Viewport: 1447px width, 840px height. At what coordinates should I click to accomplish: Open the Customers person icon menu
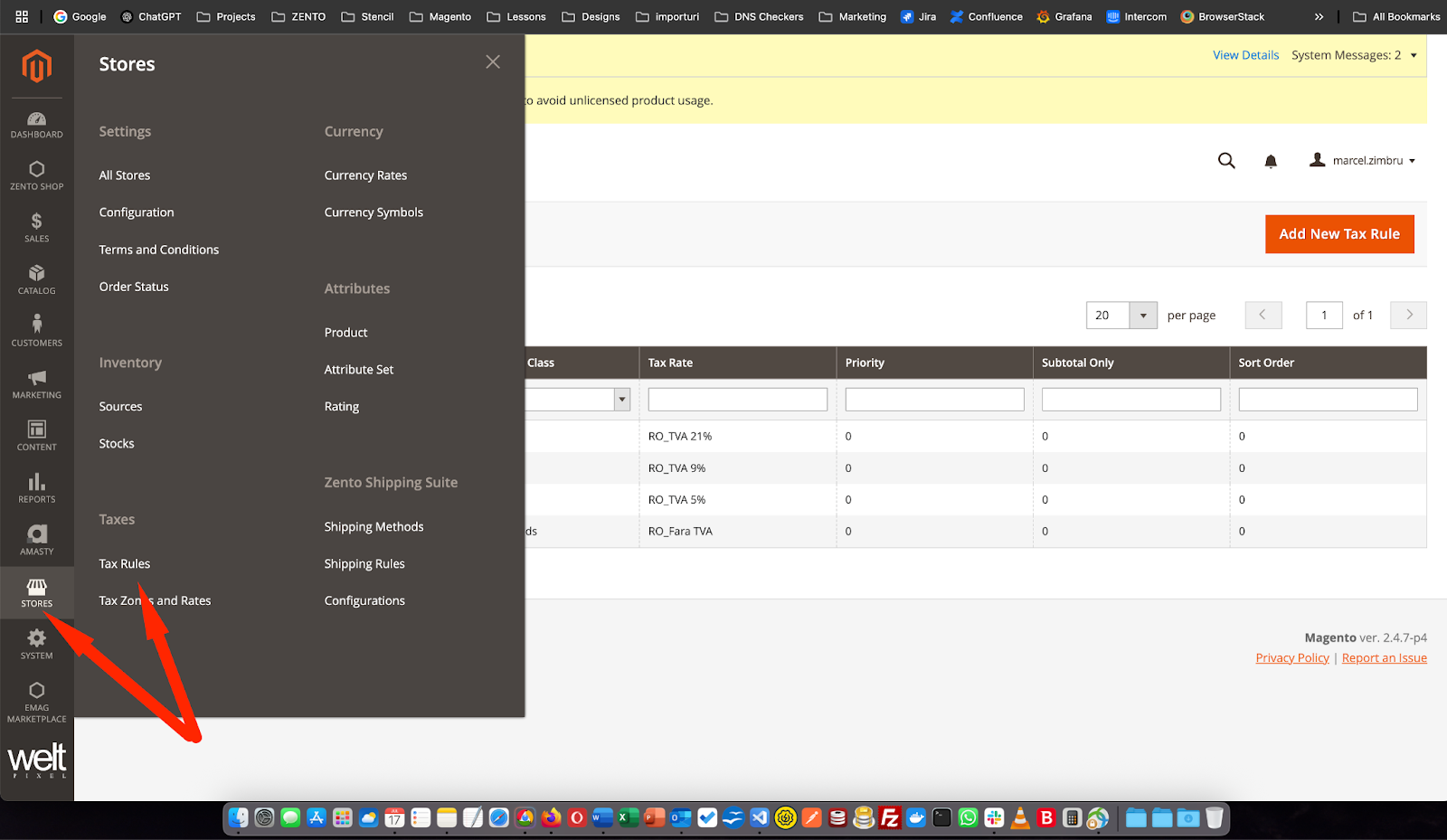[36, 332]
